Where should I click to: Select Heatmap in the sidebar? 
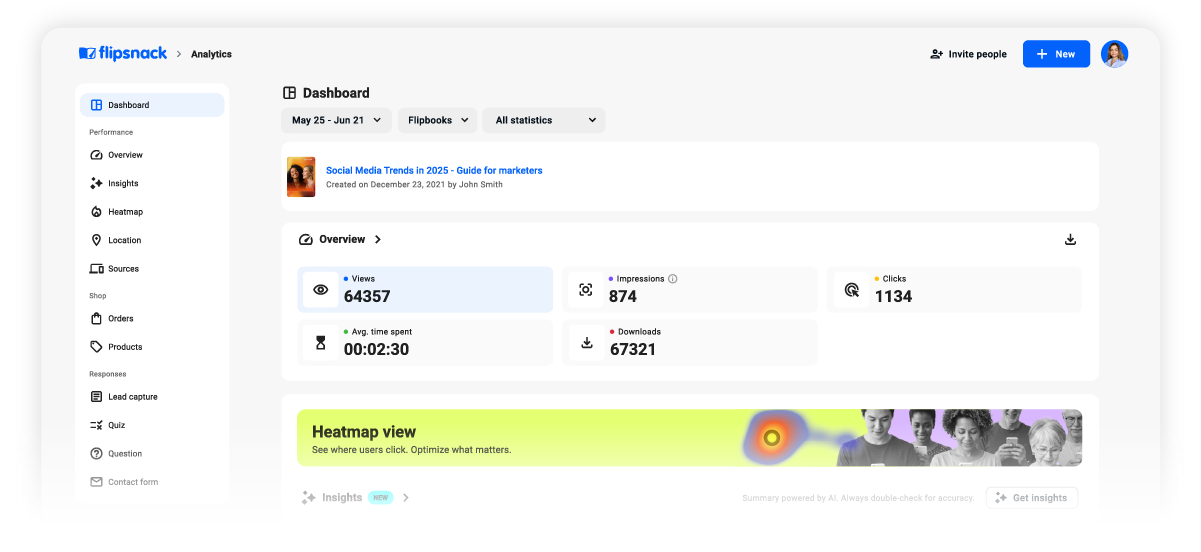[x=125, y=212]
